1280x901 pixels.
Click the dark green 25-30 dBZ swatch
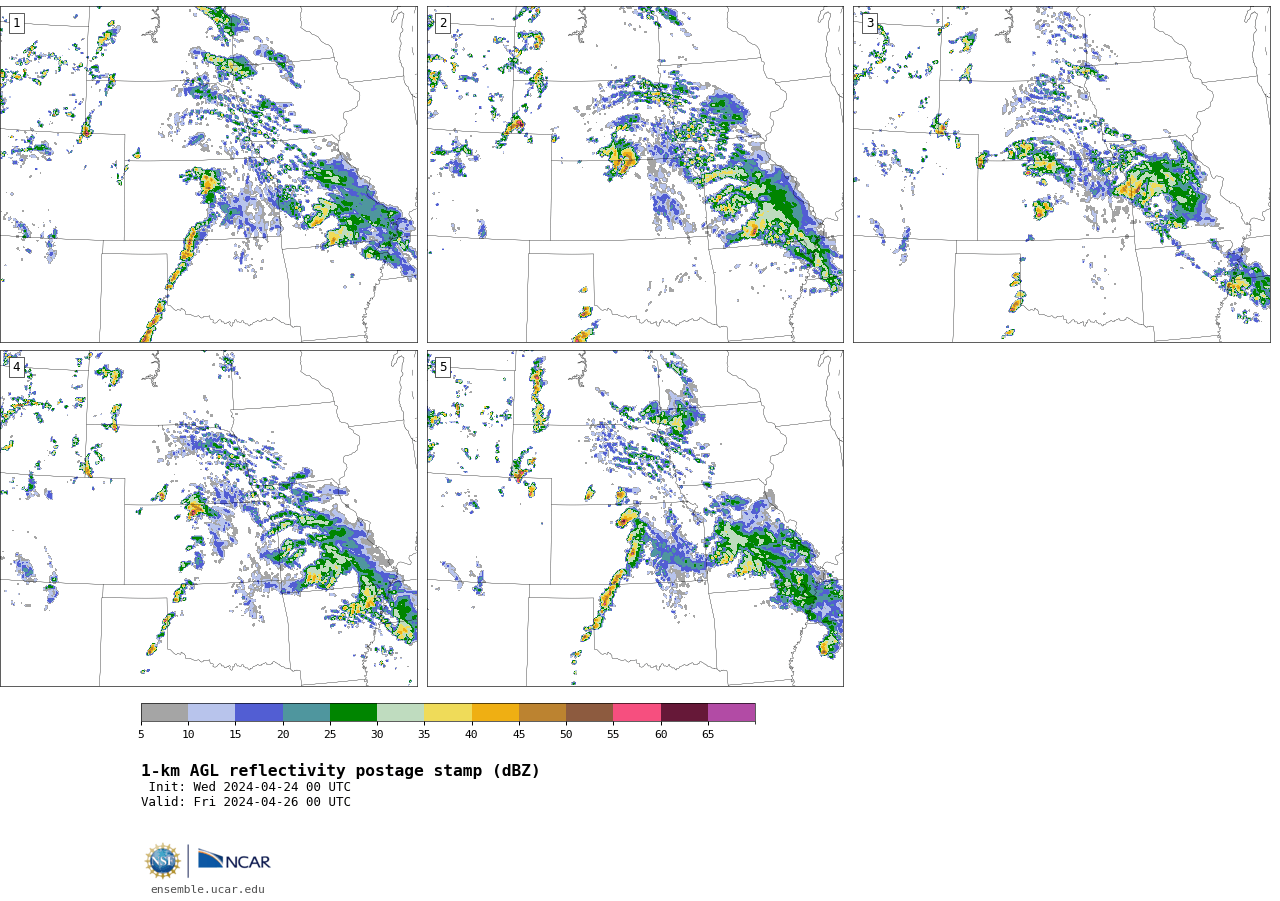pos(353,712)
